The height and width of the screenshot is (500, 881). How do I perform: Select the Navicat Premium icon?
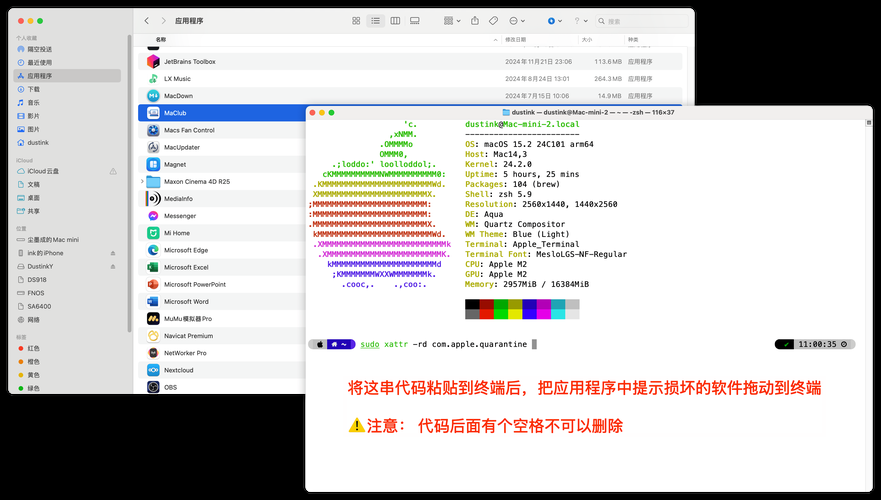pos(153,336)
